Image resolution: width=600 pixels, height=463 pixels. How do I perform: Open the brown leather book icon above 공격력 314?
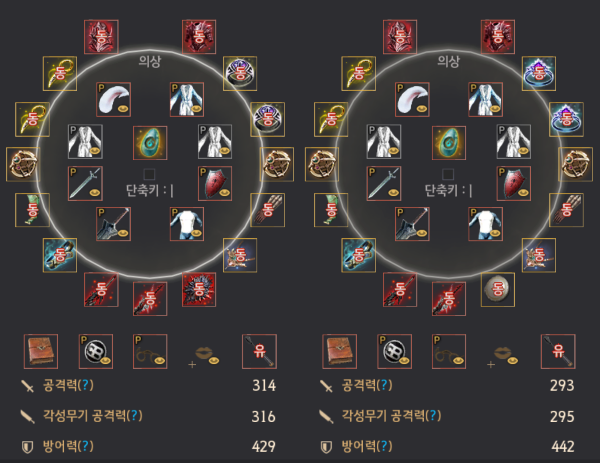pyautogui.click(x=41, y=351)
